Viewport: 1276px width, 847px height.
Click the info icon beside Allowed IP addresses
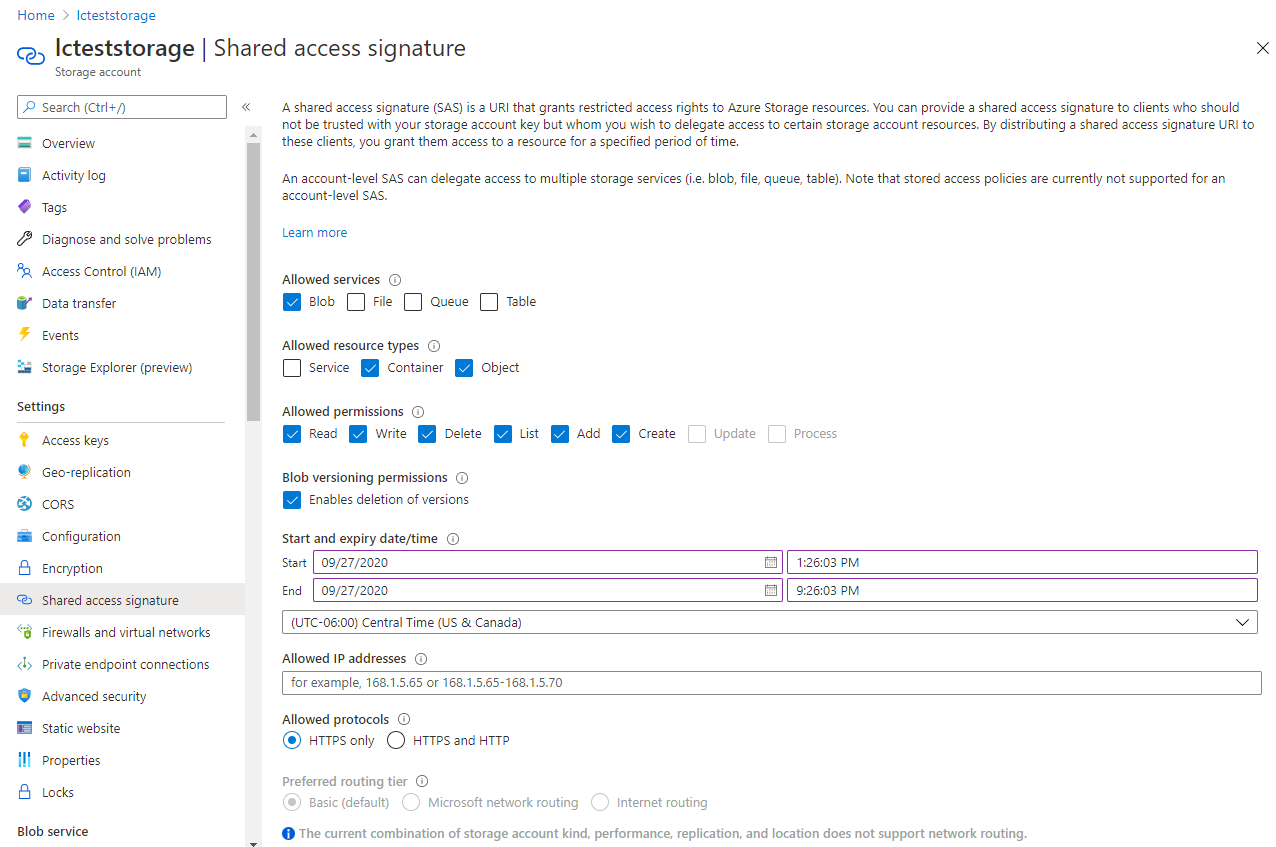click(421, 659)
